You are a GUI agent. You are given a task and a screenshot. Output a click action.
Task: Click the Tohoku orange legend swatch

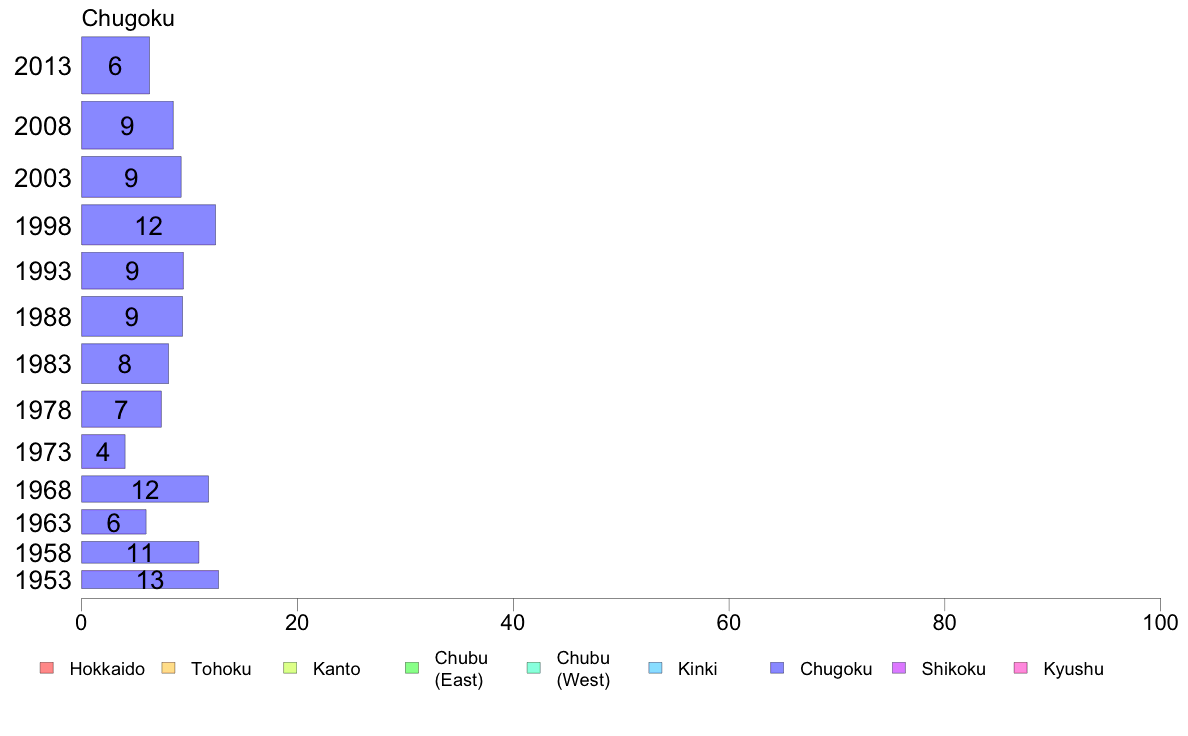click(168, 668)
